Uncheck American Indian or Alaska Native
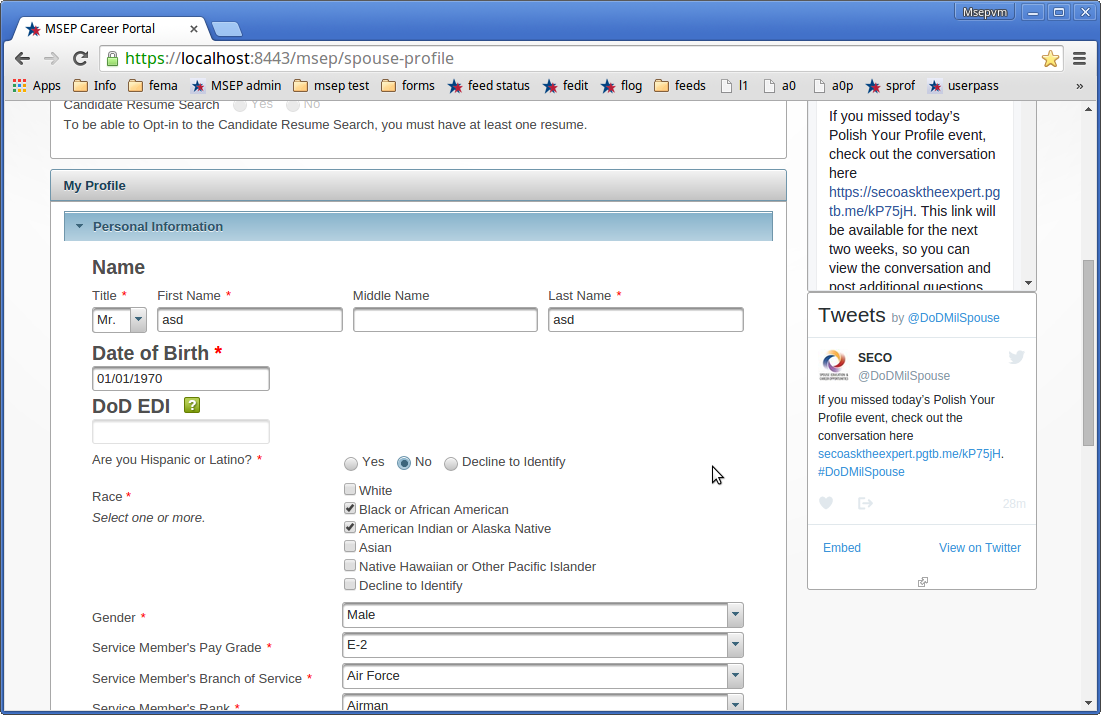This screenshot has width=1101, height=715. [x=350, y=527]
